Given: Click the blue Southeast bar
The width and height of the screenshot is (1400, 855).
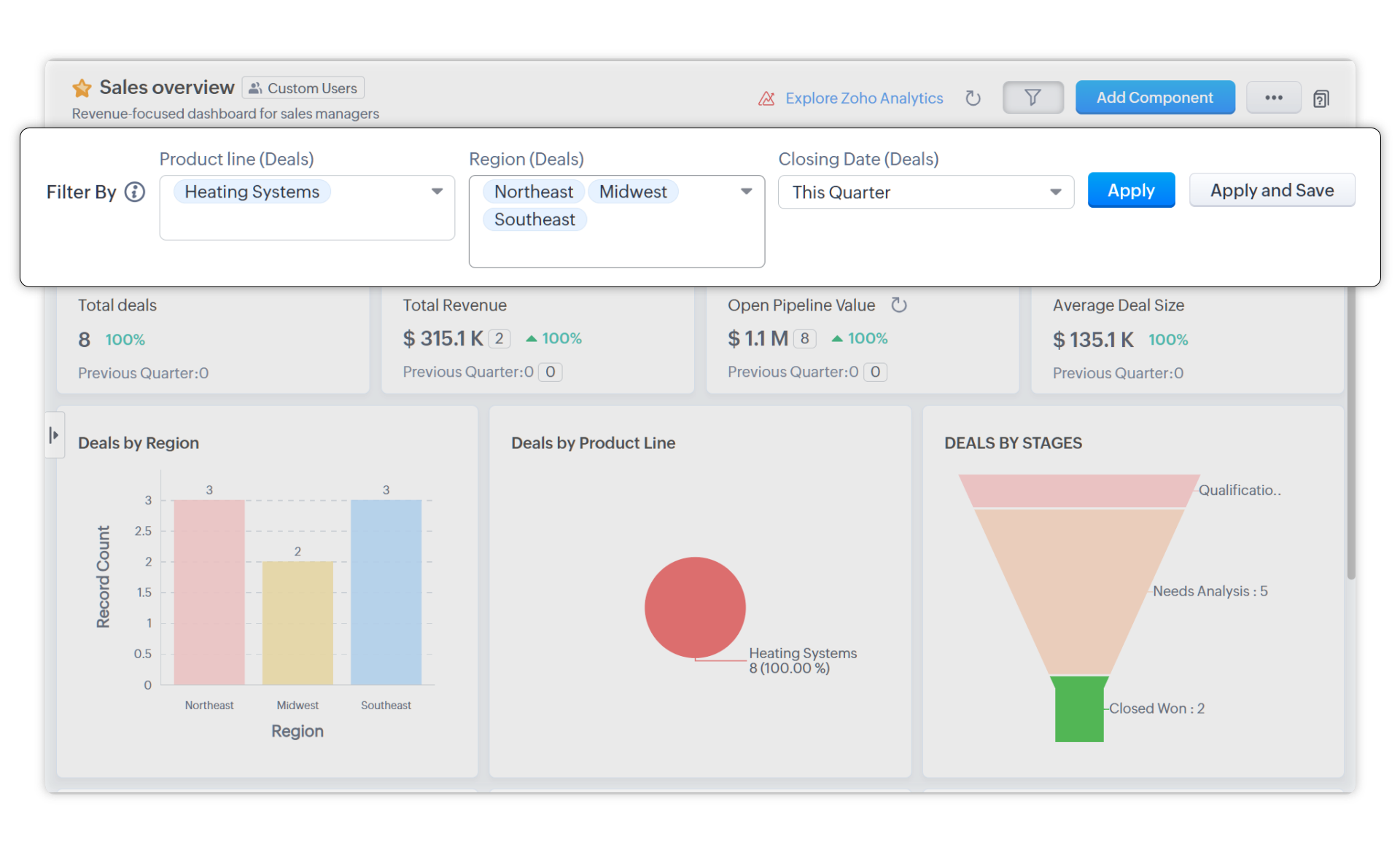Looking at the screenshot, I should tap(386, 592).
